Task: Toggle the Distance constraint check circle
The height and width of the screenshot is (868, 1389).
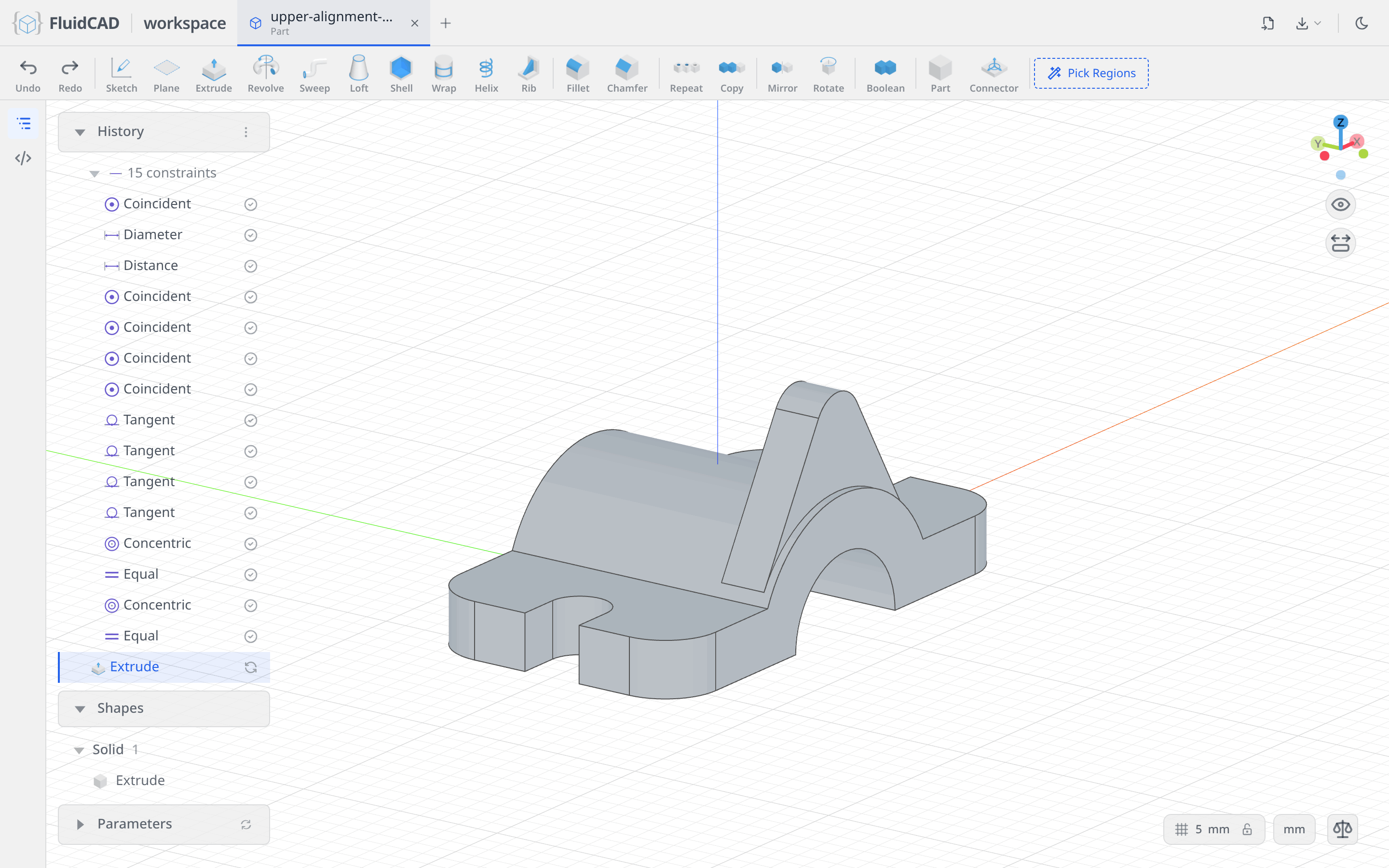Action: [x=250, y=266]
